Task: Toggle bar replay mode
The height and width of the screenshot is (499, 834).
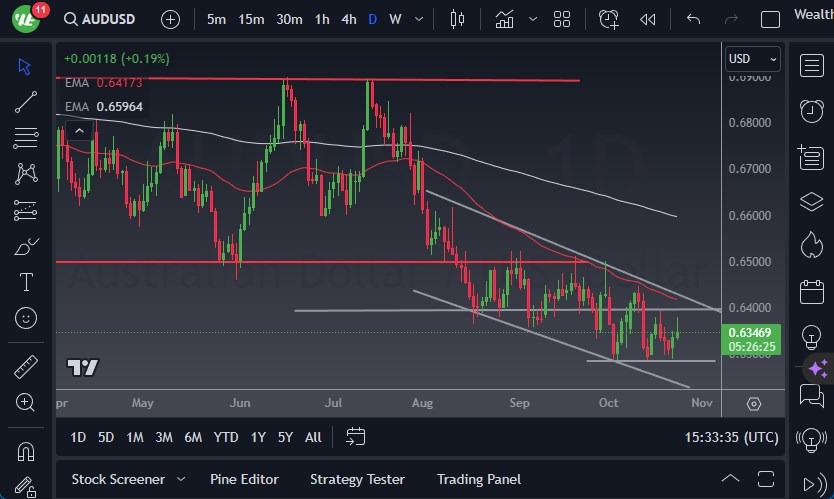Action: click(648, 19)
